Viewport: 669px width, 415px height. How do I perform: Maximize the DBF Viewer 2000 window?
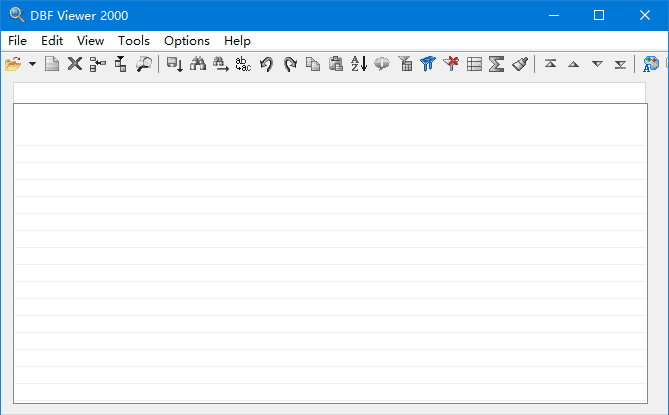coord(599,15)
